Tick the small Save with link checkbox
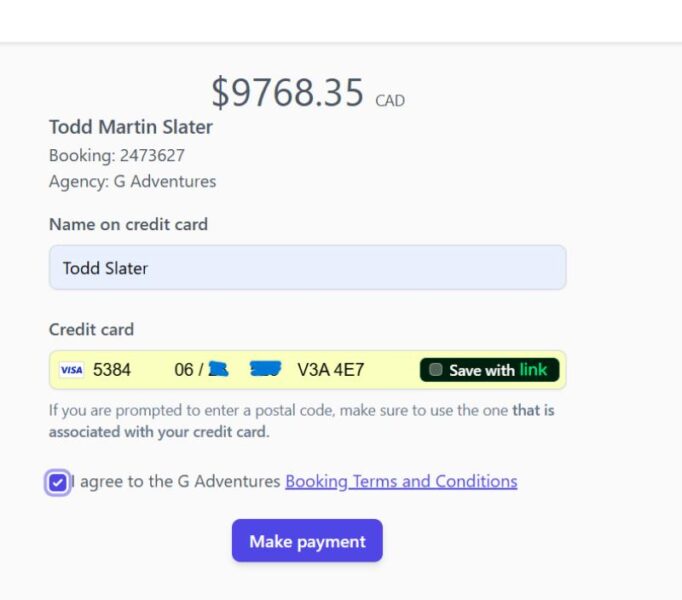The image size is (682, 600). click(x=436, y=370)
